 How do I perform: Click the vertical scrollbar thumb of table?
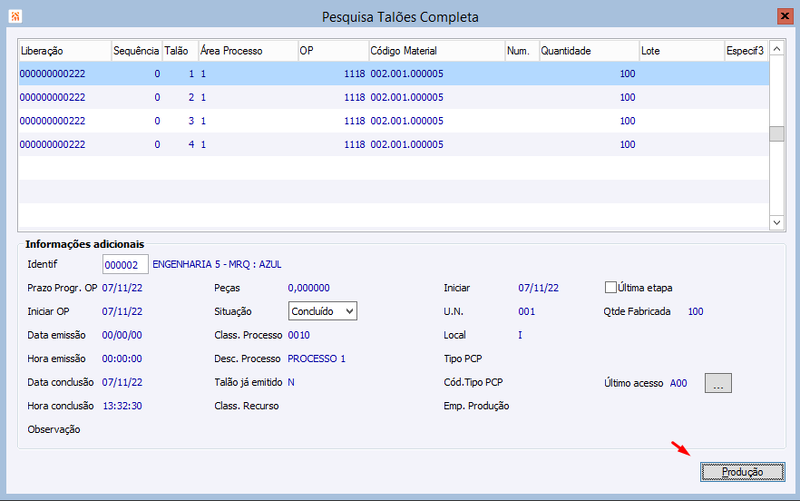pyautogui.click(x=777, y=134)
